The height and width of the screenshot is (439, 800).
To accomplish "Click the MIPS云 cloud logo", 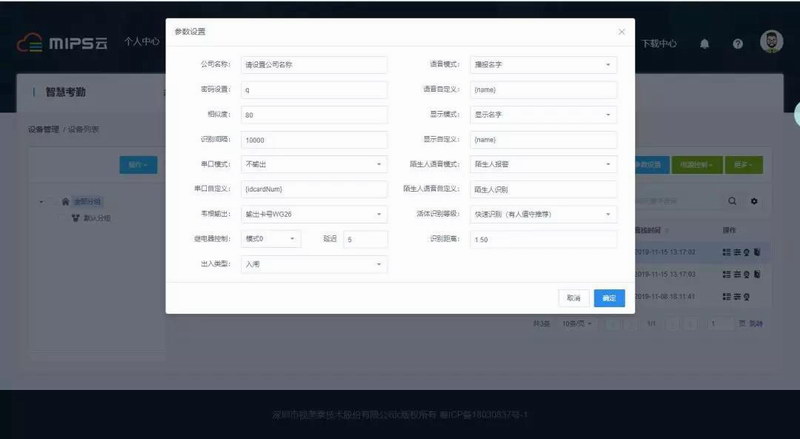I will point(62,43).
